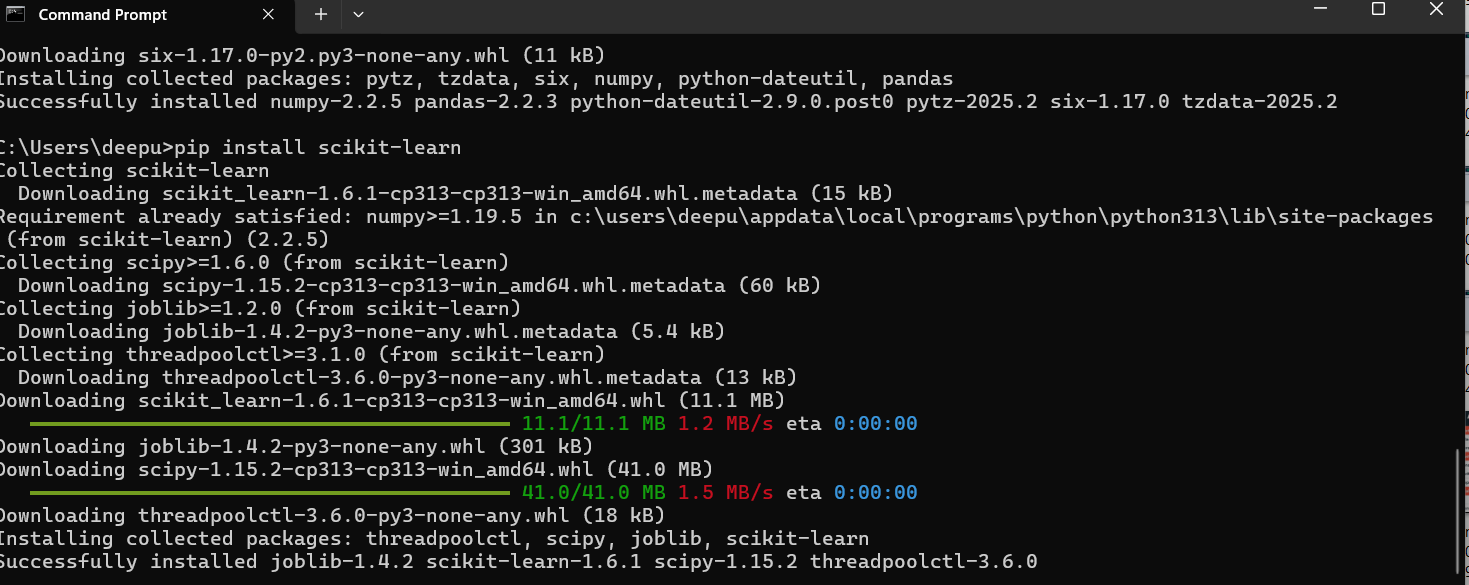Image resolution: width=1469 pixels, height=585 pixels.
Task: Expand the terminal profiles dropdown chevron
Action: [358, 14]
